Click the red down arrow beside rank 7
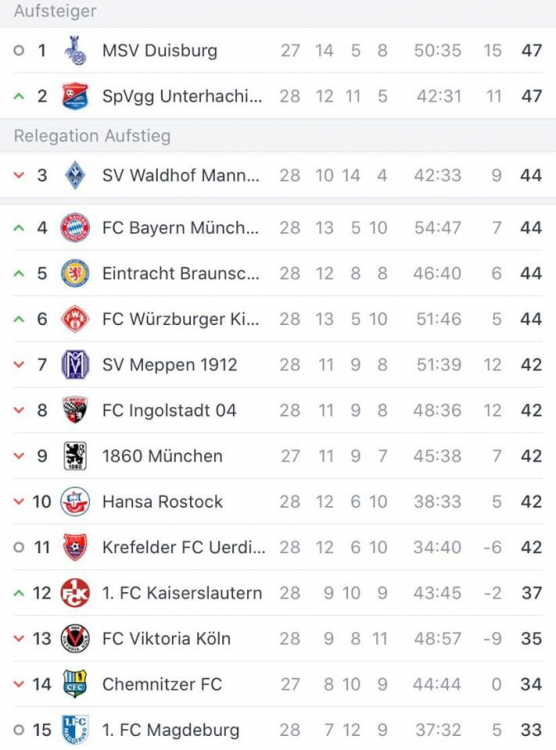 point(19,364)
